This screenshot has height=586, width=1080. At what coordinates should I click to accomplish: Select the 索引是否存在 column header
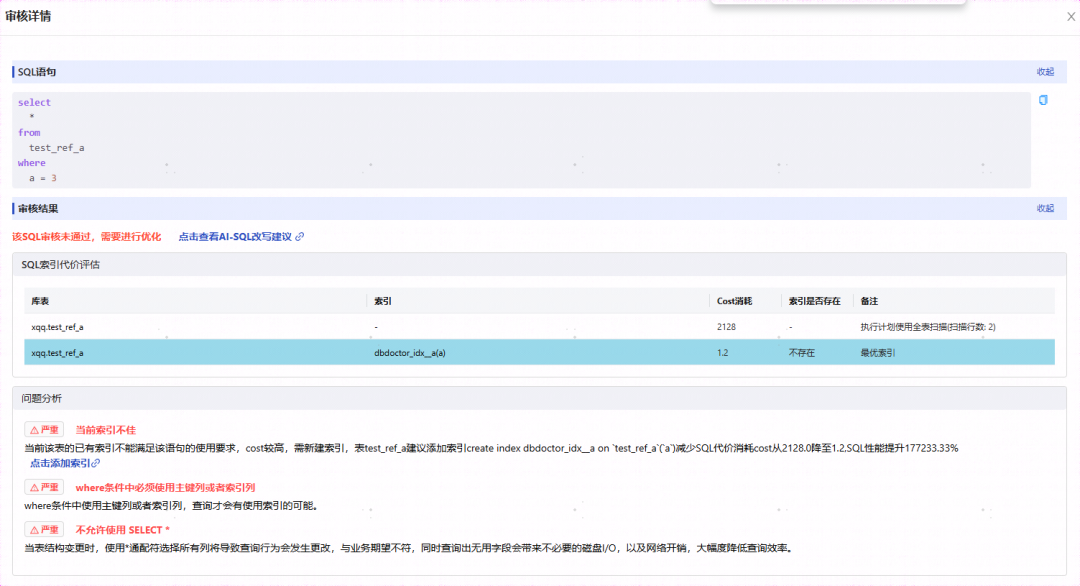click(814, 301)
